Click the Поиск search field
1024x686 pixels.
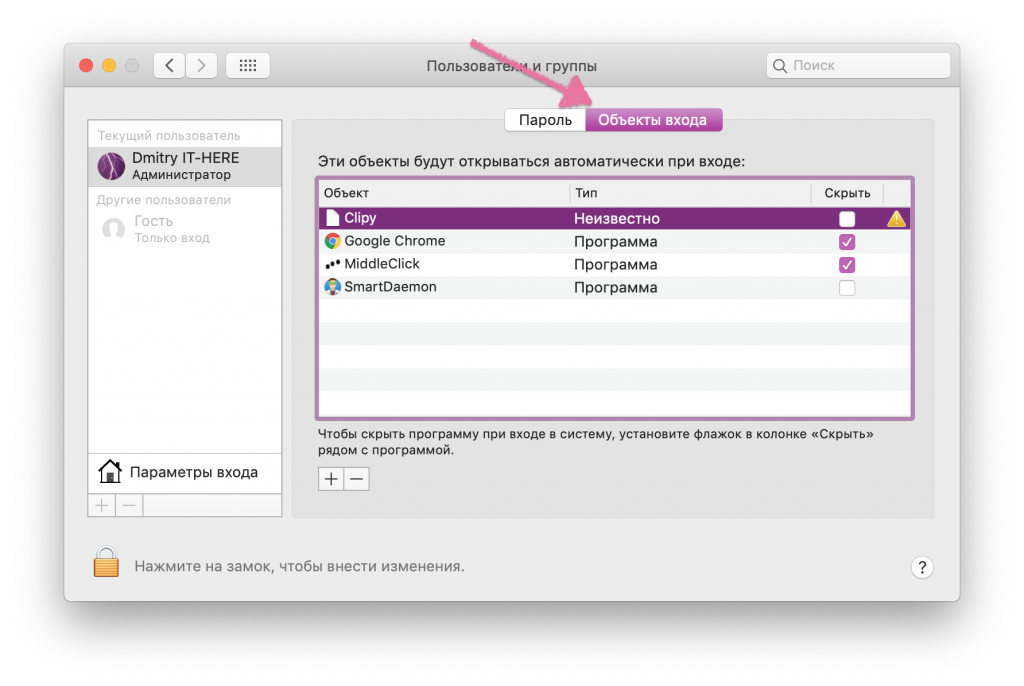(858, 65)
